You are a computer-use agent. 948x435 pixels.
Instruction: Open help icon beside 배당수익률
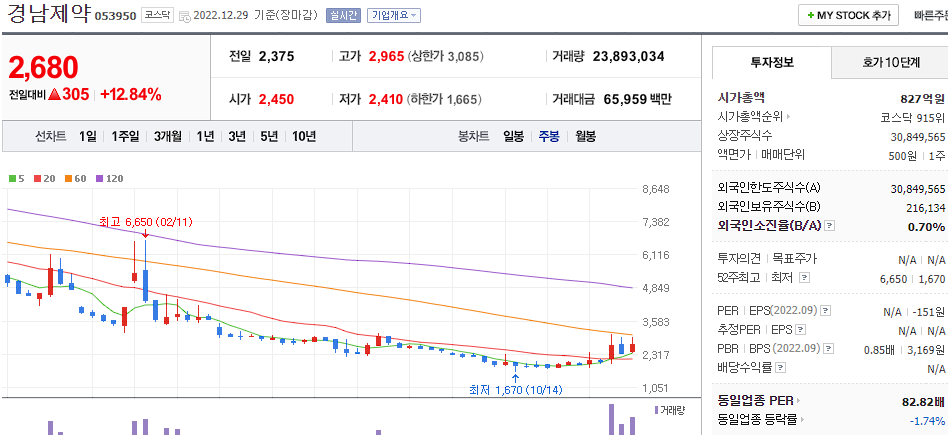tap(781, 367)
